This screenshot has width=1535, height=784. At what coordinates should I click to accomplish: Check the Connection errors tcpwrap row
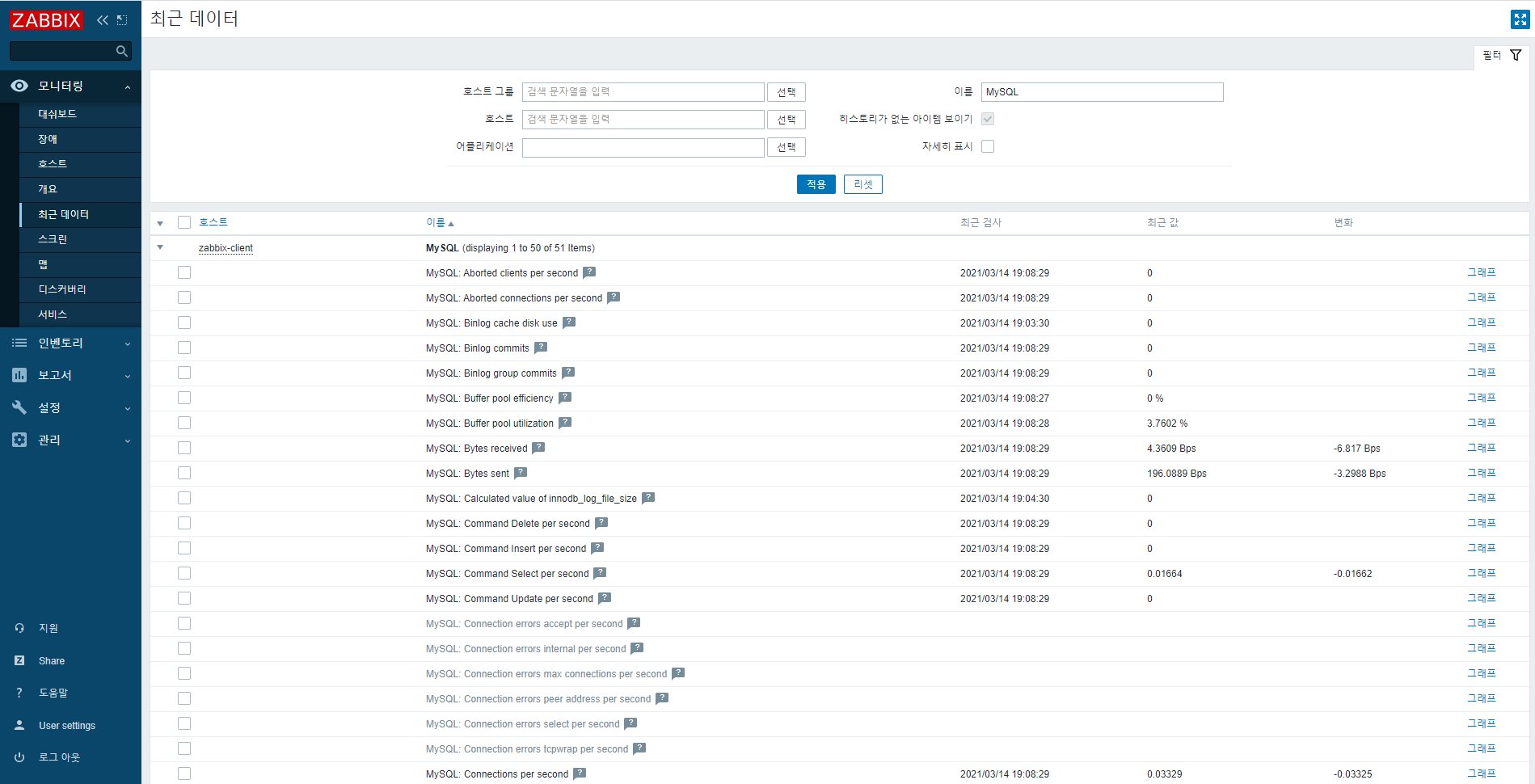(x=184, y=748)
